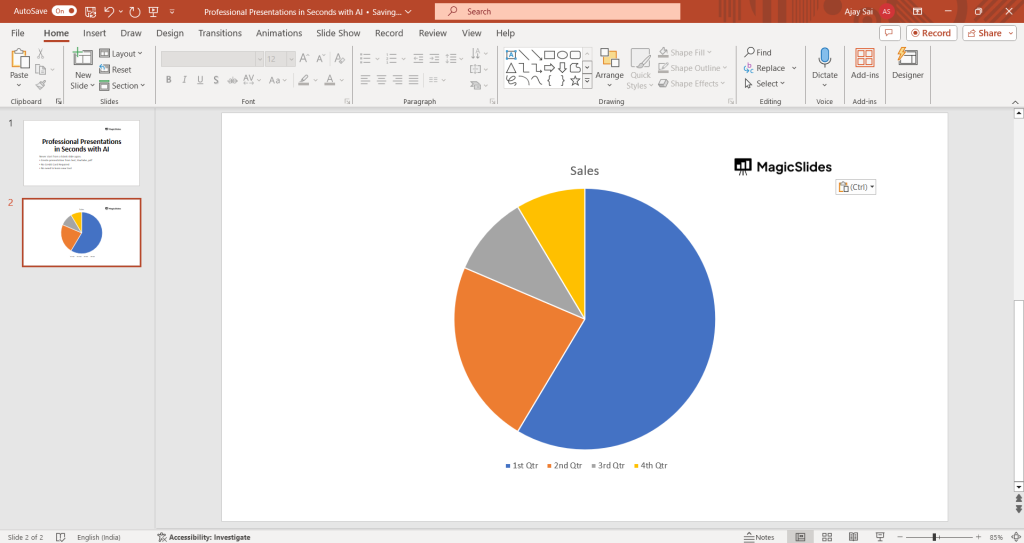
Task: Open the Comments icon
Action: coord(889,33)
